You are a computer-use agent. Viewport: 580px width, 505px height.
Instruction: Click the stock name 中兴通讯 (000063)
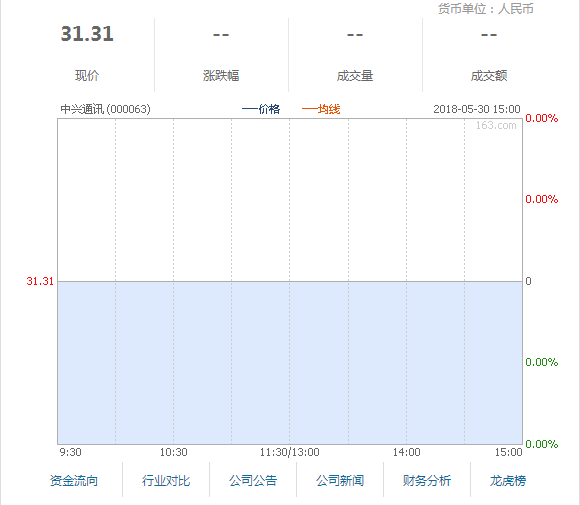105,109
